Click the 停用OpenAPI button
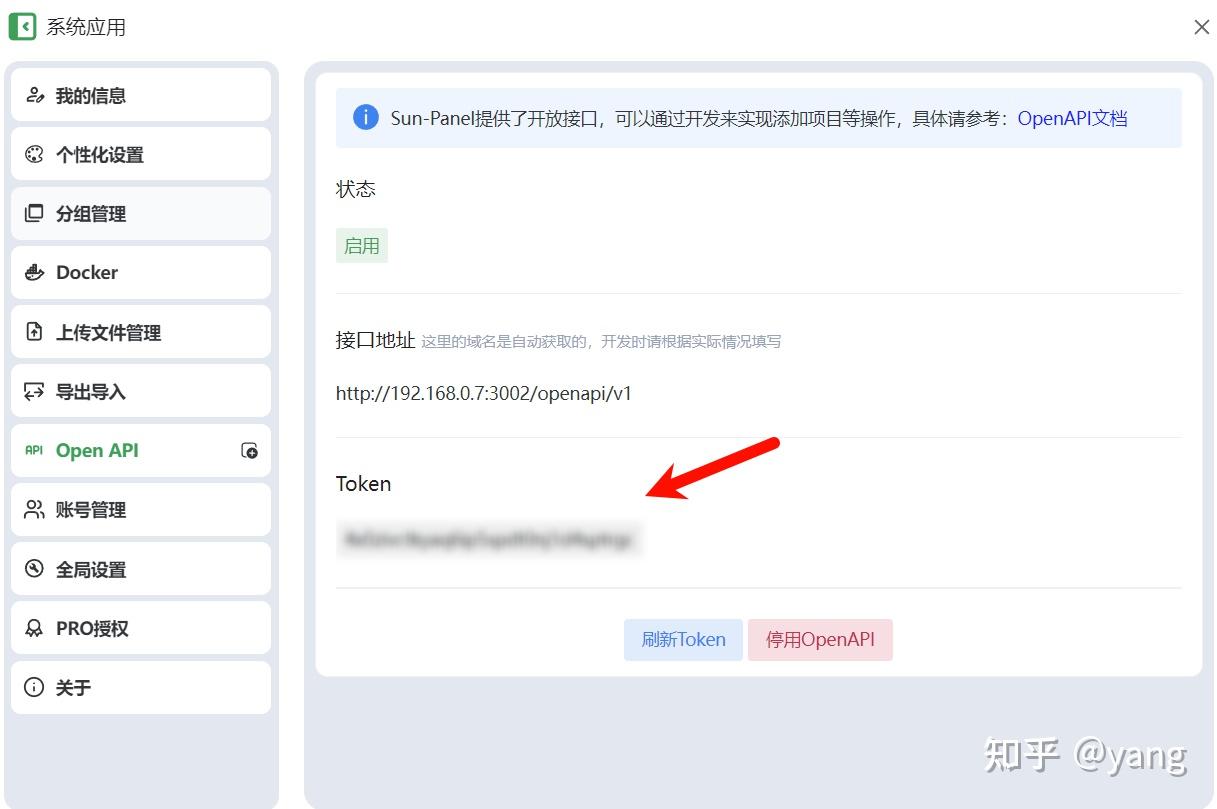 pos(820,640)
